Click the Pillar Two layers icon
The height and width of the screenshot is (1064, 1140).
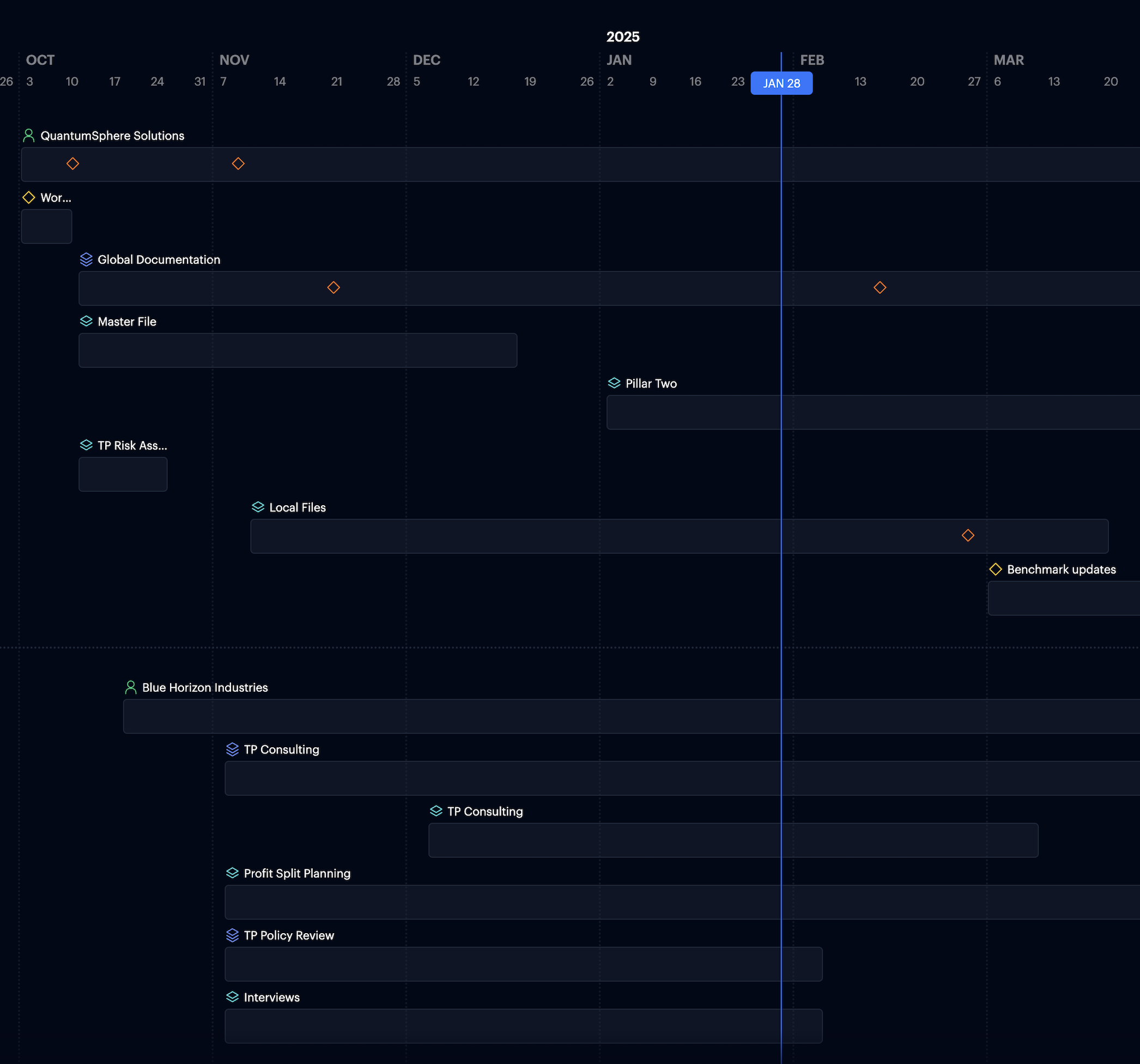point(614,383)
